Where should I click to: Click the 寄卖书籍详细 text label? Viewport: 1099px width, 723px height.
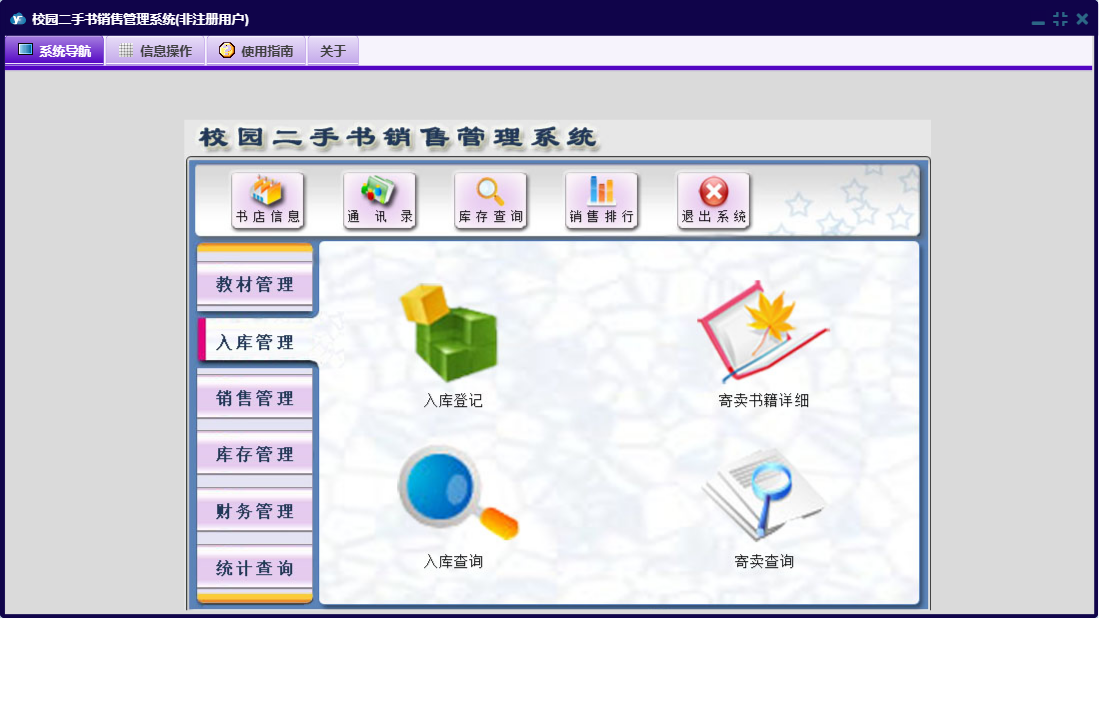[x=763, y=401]
